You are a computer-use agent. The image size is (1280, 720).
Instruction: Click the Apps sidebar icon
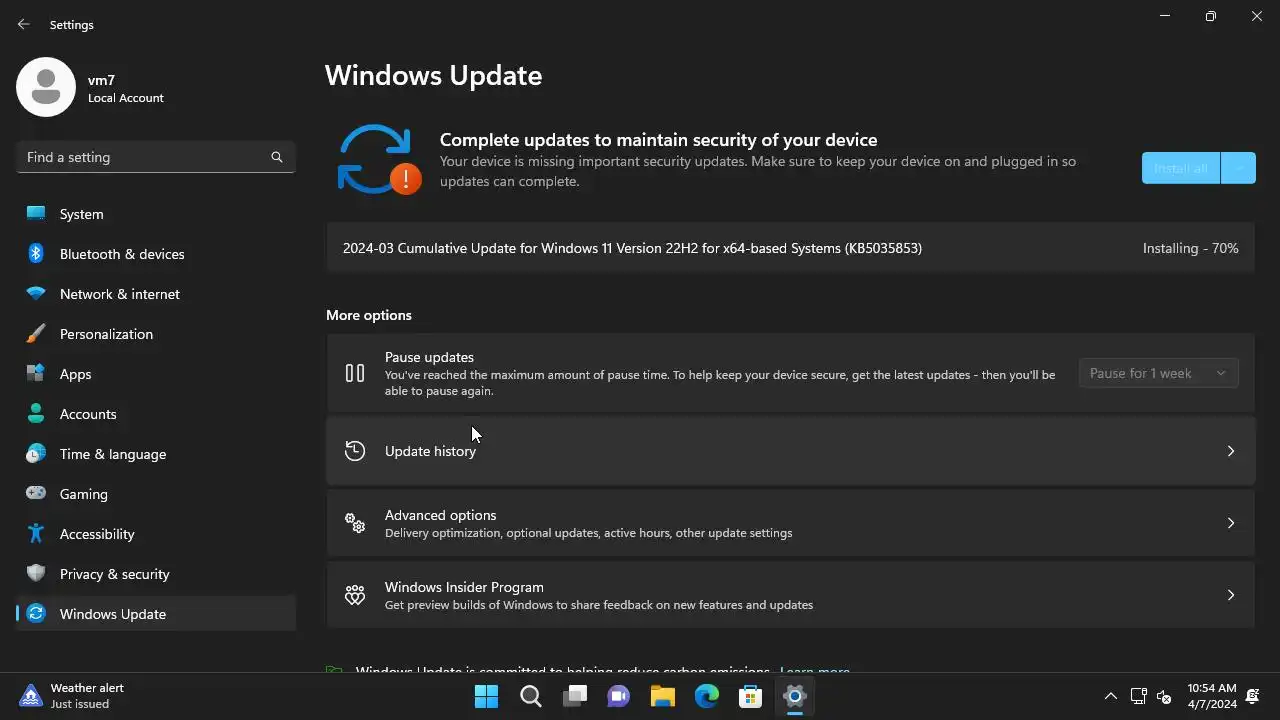click(x=36, y=374)
